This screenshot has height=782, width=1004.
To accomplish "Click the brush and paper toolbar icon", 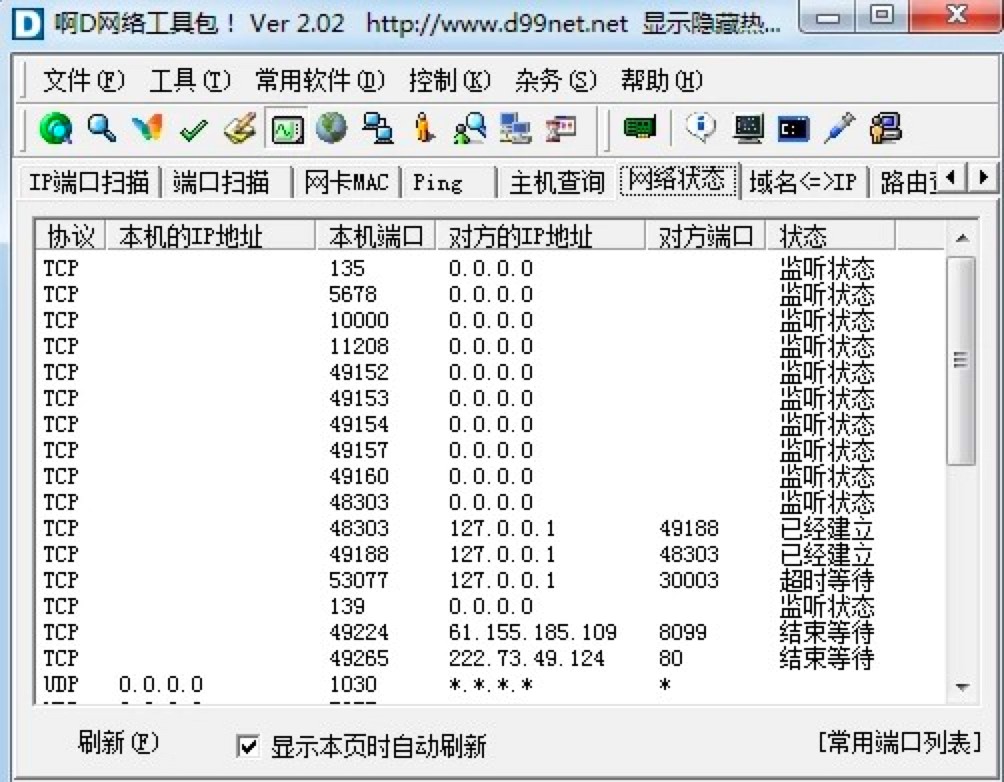I will click(x=240, y=127).
